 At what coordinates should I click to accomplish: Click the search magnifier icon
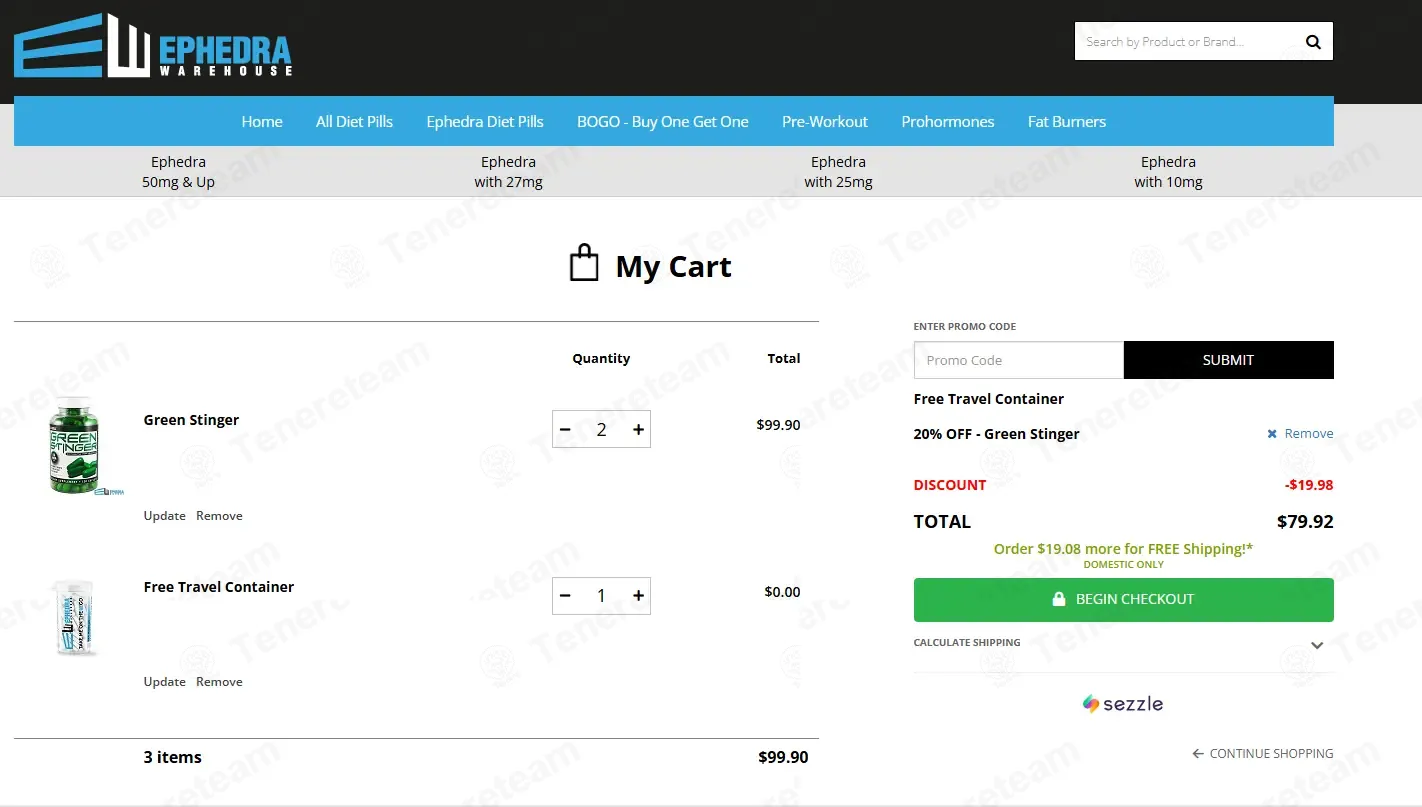click(x=1313, y=42)
